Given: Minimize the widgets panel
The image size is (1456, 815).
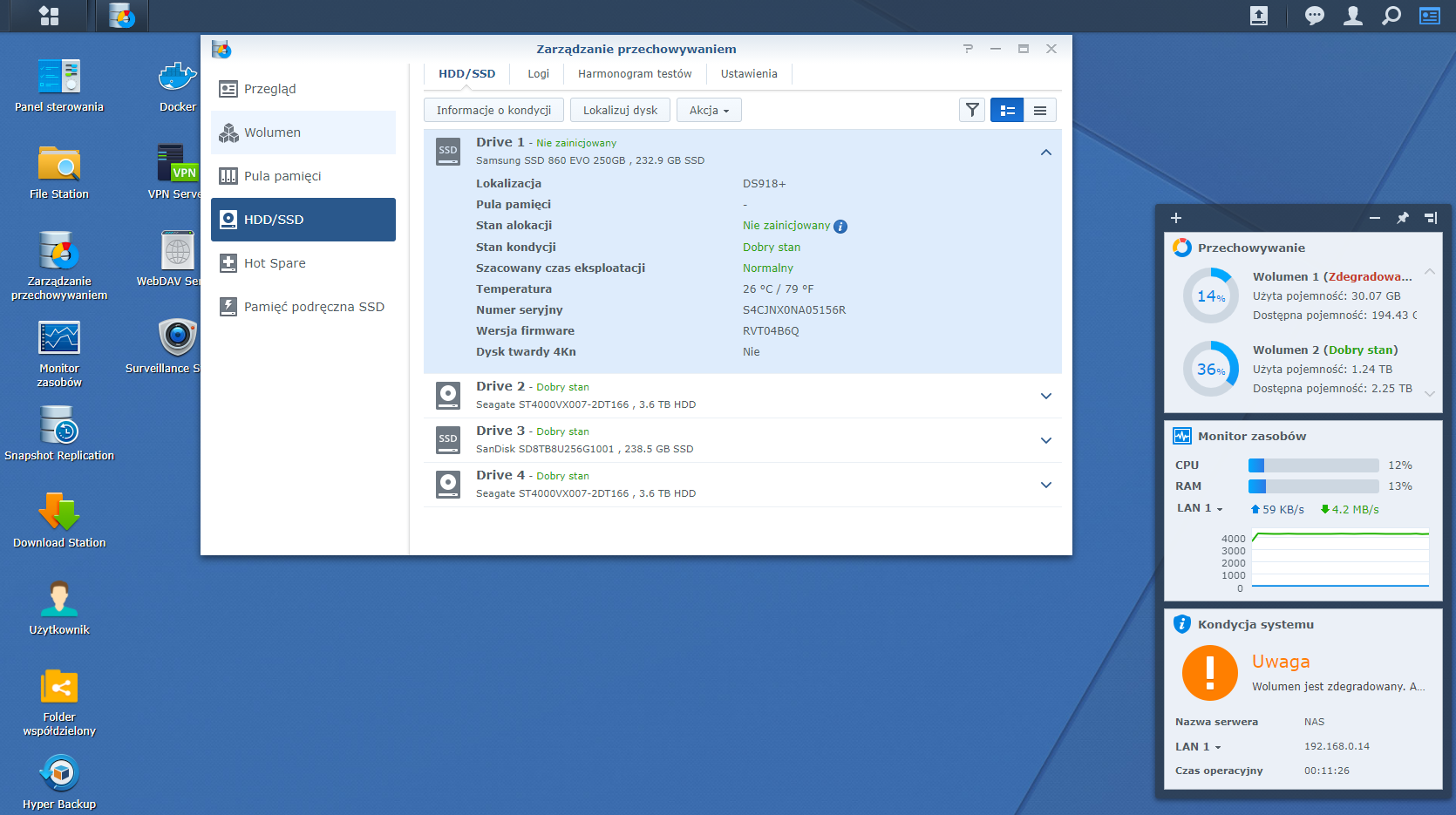Looking at the screenshot, I should point(1375,218).
